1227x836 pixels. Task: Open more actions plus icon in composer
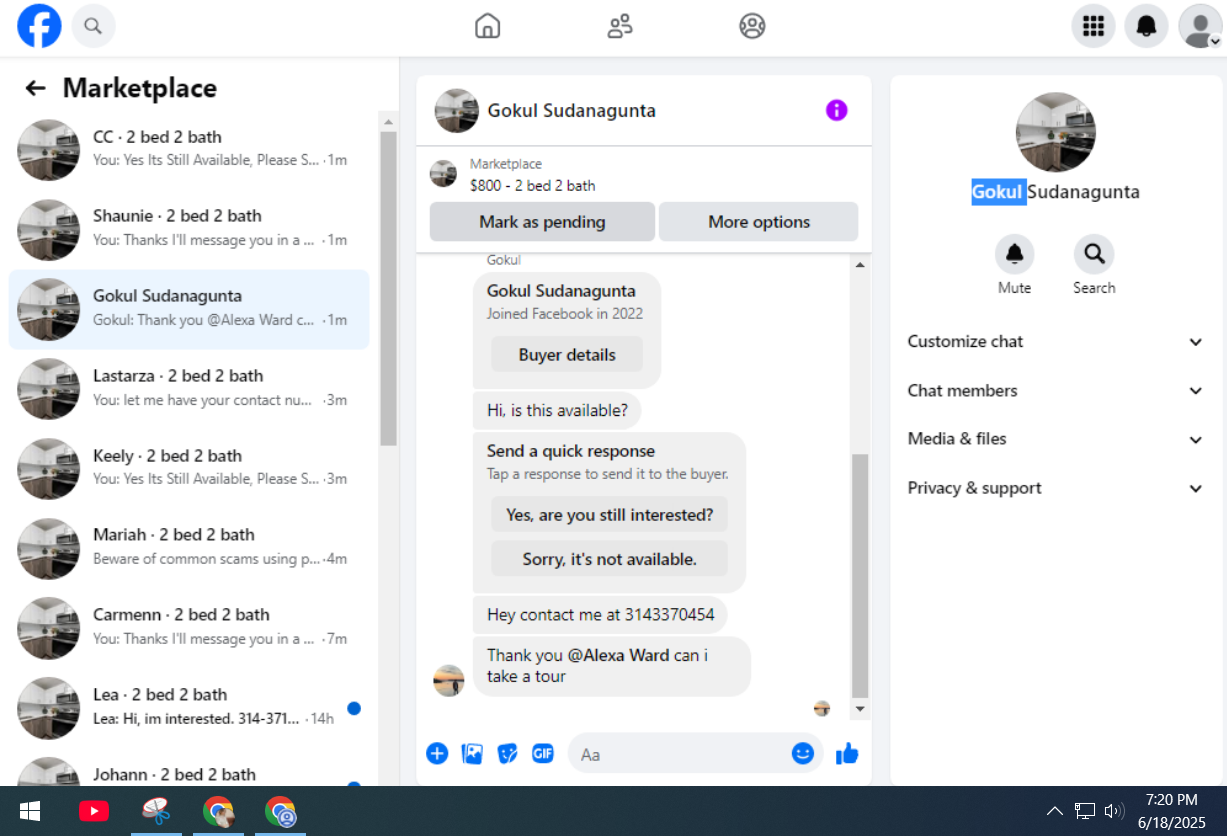point(437,753)
